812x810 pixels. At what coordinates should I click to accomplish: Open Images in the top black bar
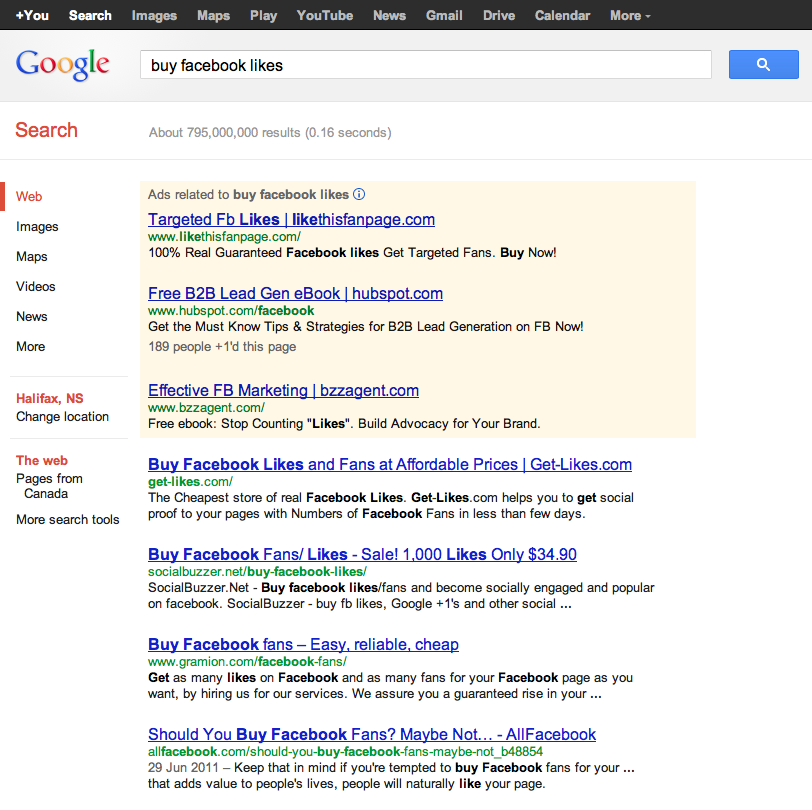[x=154, y=16]
